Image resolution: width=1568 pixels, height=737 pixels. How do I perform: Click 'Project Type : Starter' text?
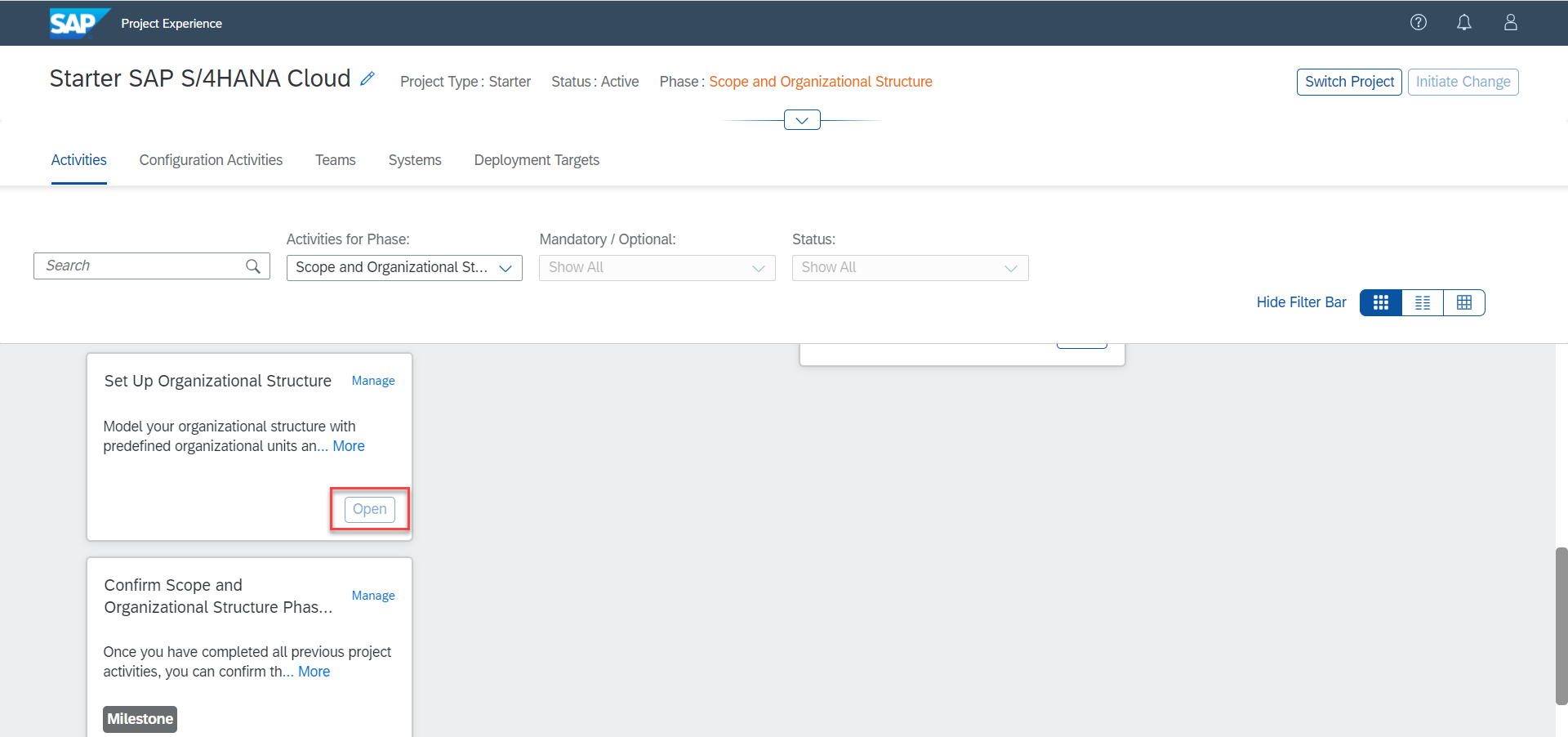pyautogui.click(x=465, y=82)
